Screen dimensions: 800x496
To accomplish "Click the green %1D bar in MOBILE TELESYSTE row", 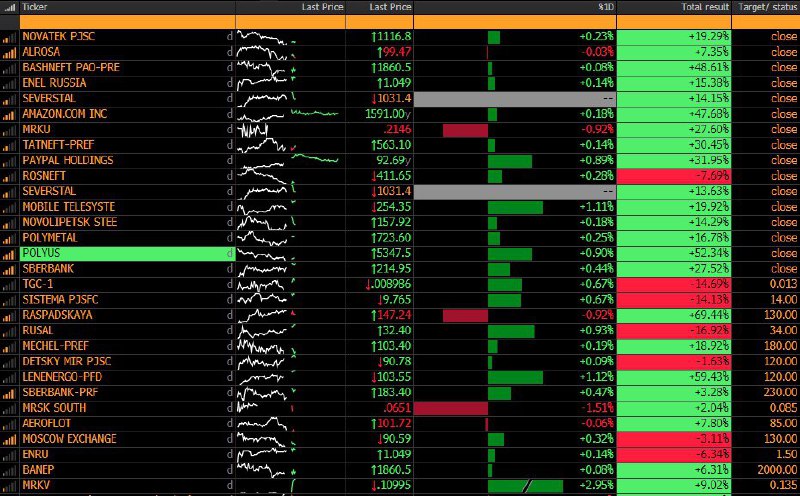I will pyautogui.click(x=515, y=207).
